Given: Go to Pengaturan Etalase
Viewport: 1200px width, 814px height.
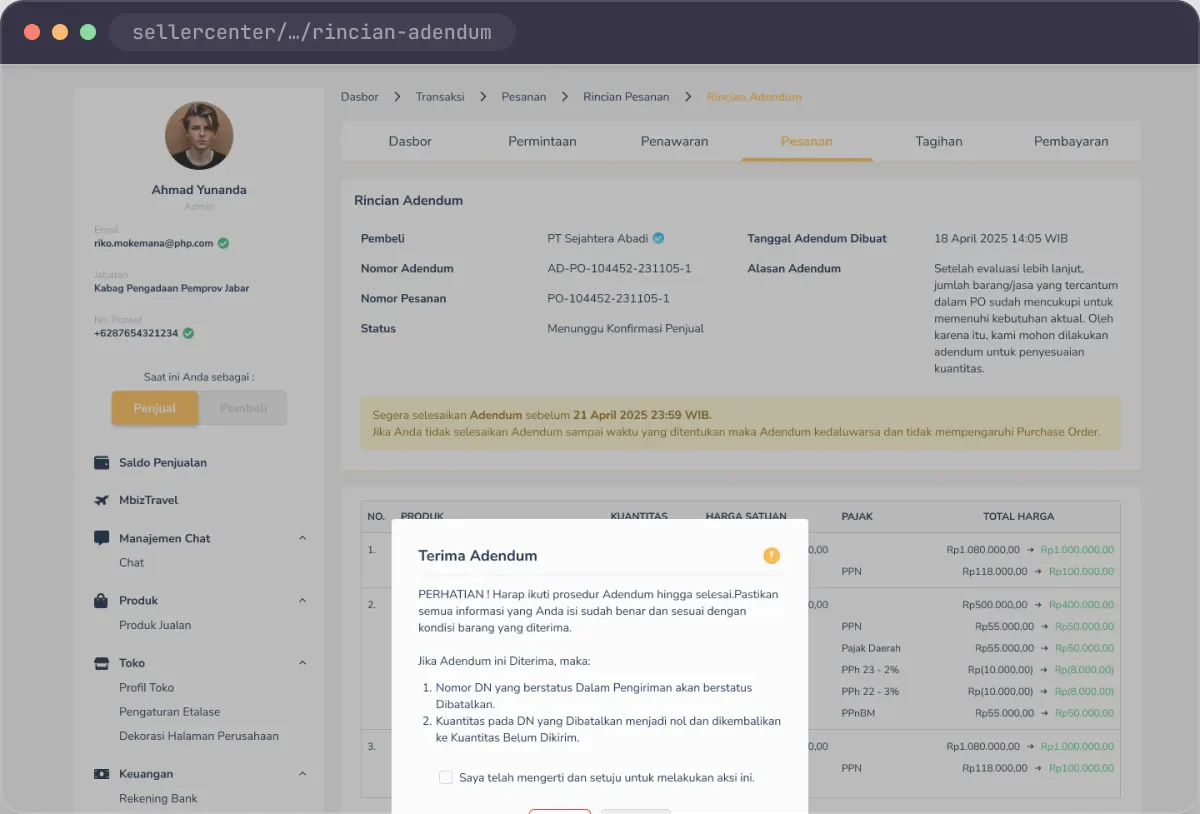Looking at the screenshot, I should [x=170, y=712].
